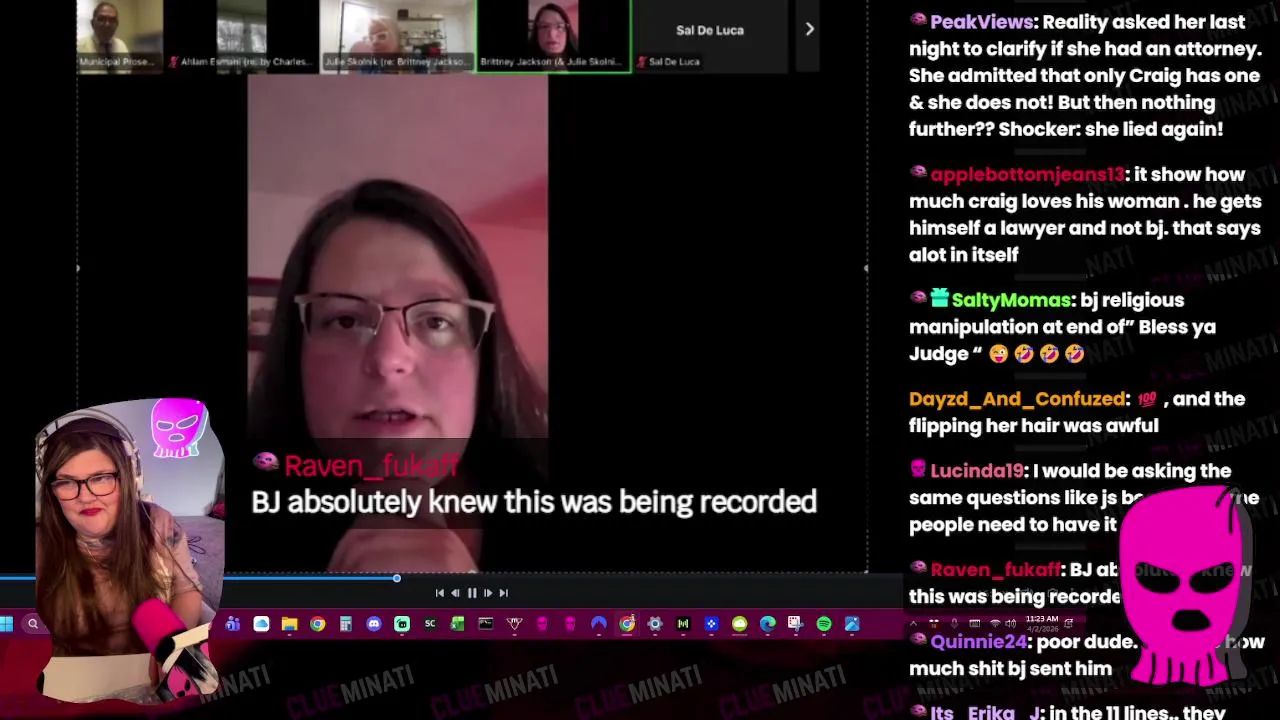This screenshot has height=720, width=1280.
Task: Open Microsoft Edge from the taskbar
Action: [767, 624]
